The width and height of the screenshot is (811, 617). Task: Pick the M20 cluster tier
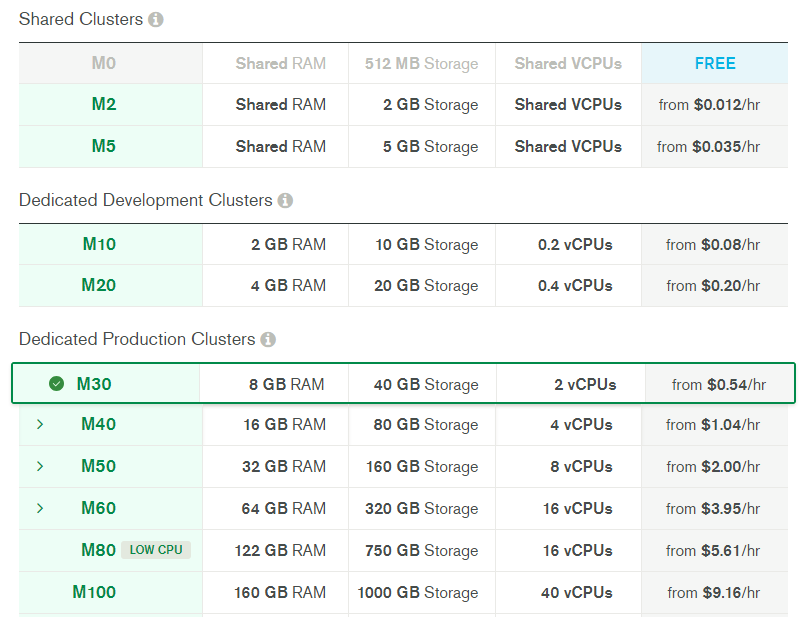click(403, 286)
